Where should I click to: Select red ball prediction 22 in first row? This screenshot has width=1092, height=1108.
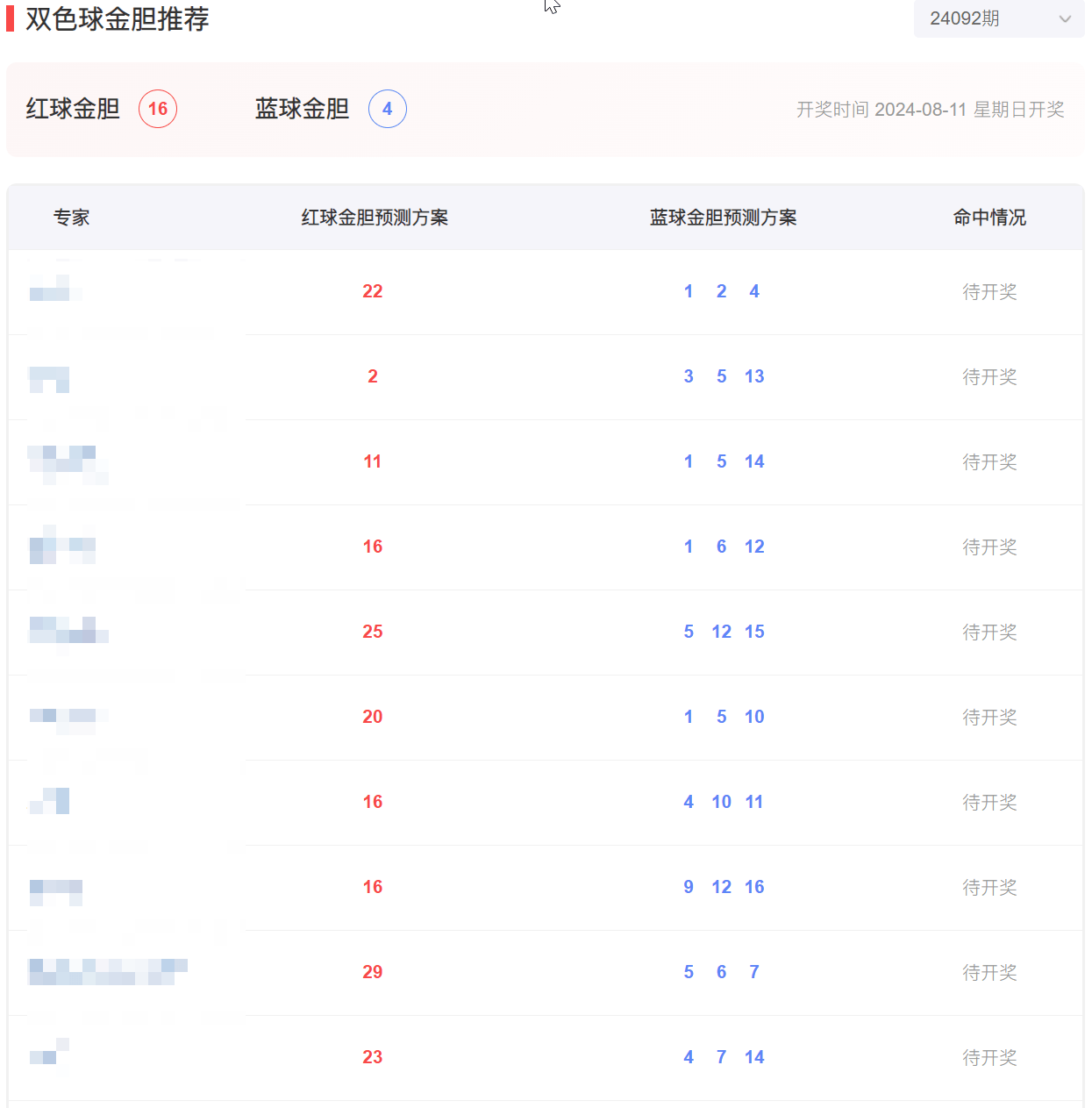coord(372,290)
